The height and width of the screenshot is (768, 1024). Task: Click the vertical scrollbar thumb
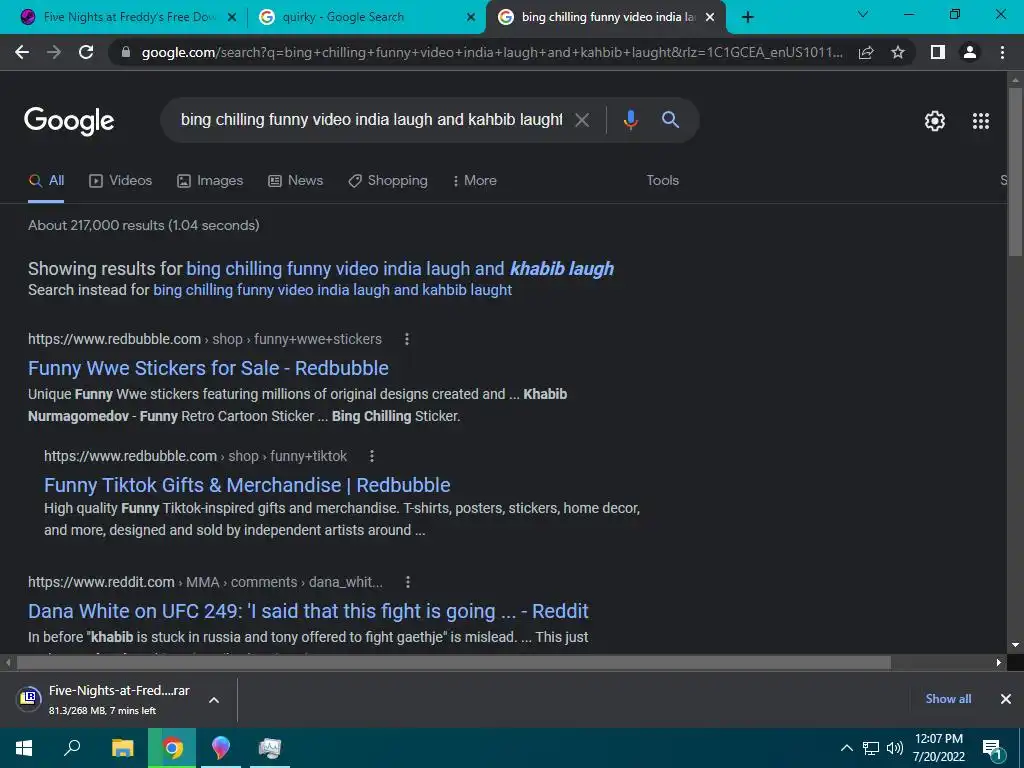[1015, 171]
